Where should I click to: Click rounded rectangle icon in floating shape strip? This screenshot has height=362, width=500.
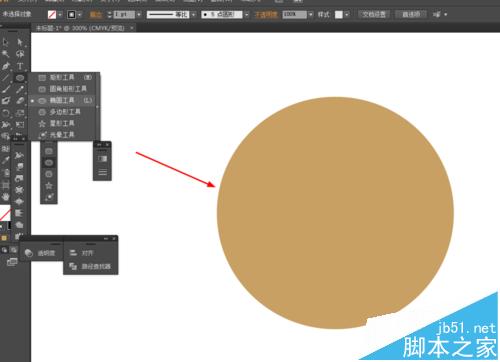click(49, 151)
